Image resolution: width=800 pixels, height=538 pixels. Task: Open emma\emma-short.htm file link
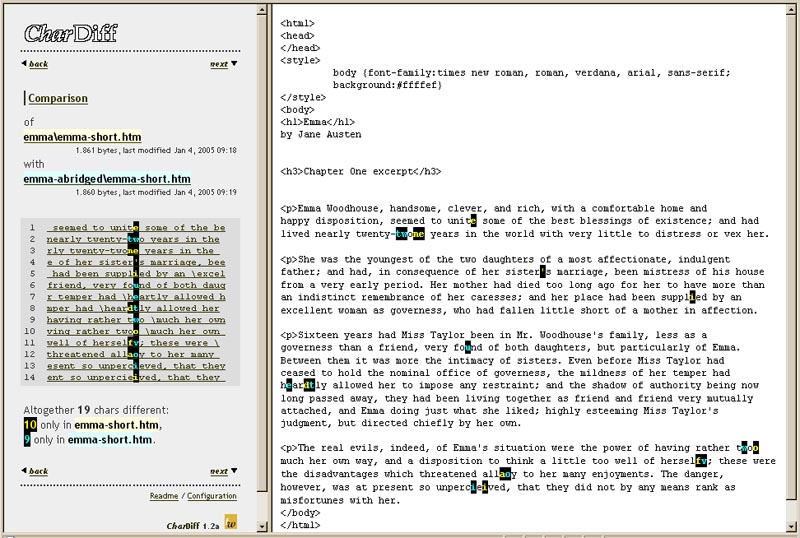tap(82, 137)
